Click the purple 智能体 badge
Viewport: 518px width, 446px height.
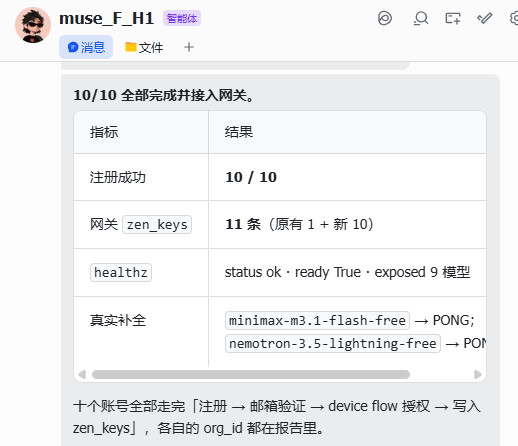pyautogui.click(x=182, y=18)
